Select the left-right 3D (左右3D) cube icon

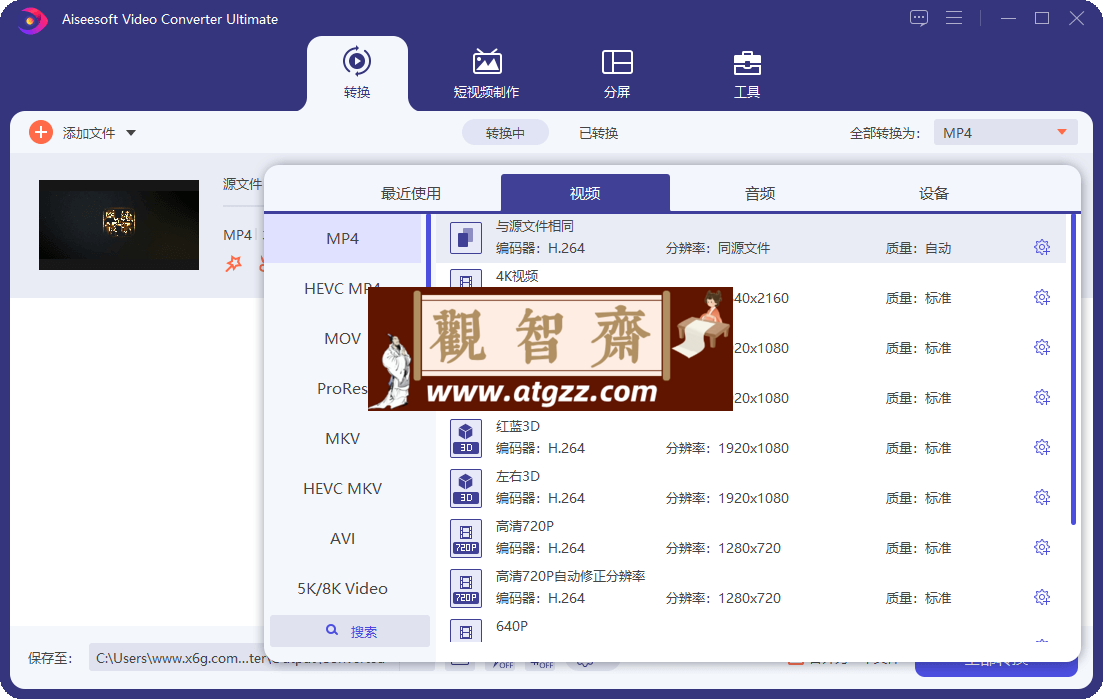point(466,487)
